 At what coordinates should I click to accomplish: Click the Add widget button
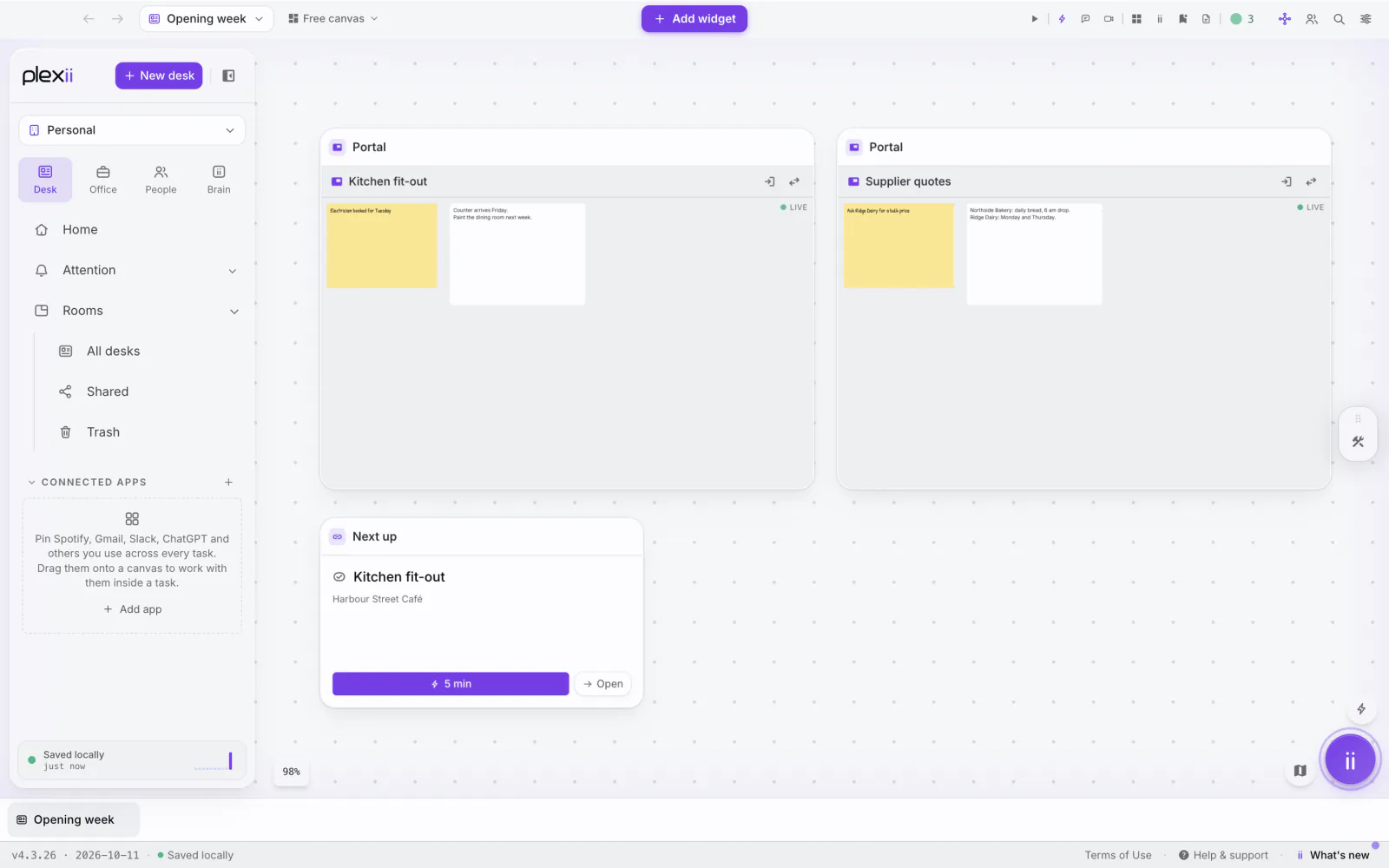[x=694, y=18]
